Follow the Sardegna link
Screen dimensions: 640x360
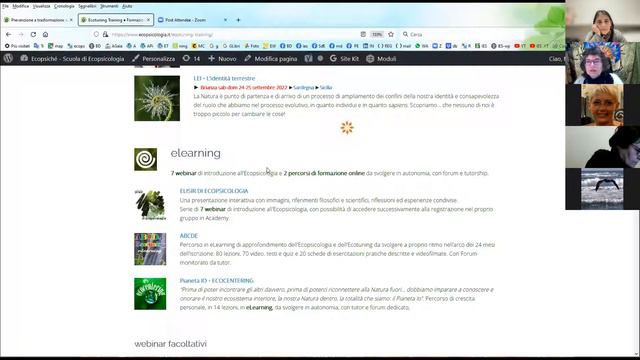coord(304,87)
